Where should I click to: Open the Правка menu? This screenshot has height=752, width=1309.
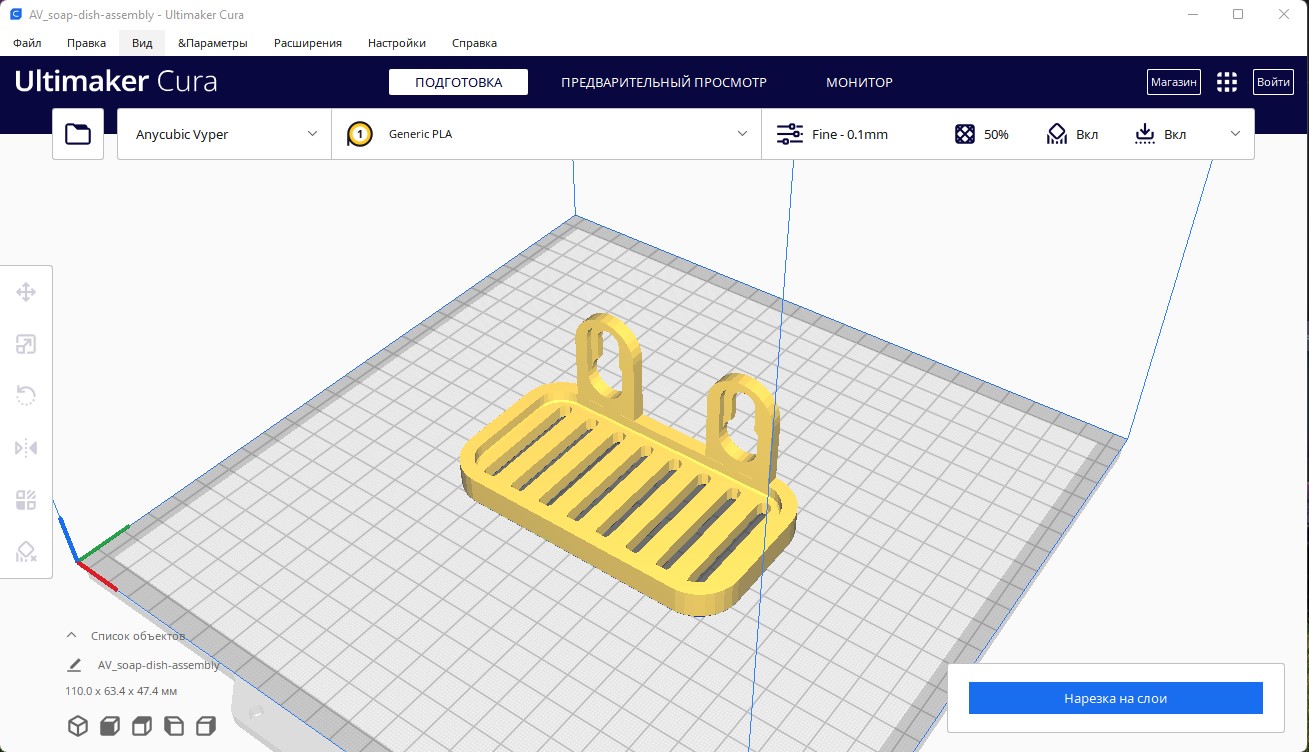click(x=86, y=43)
